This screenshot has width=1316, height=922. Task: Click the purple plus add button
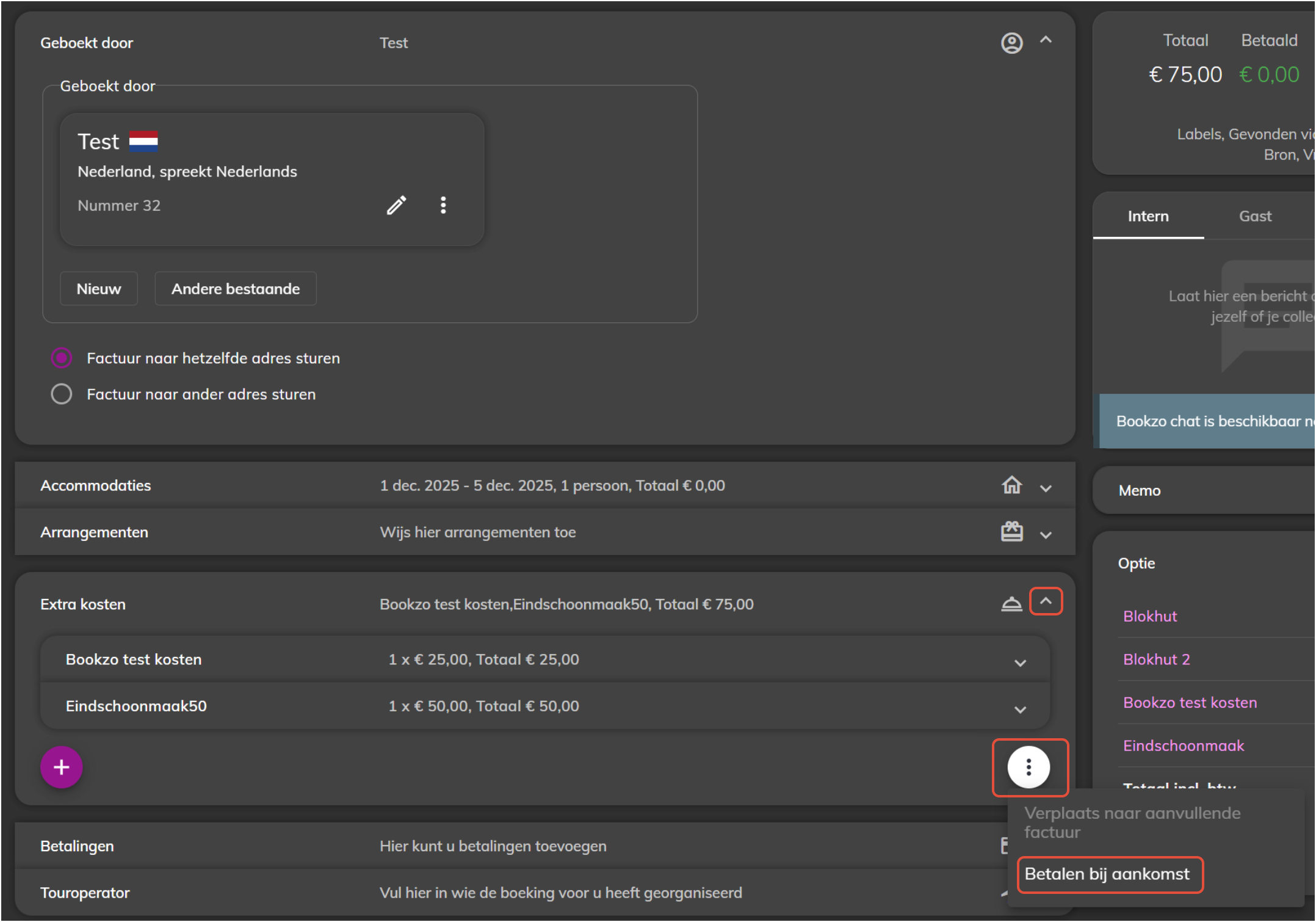61,768
